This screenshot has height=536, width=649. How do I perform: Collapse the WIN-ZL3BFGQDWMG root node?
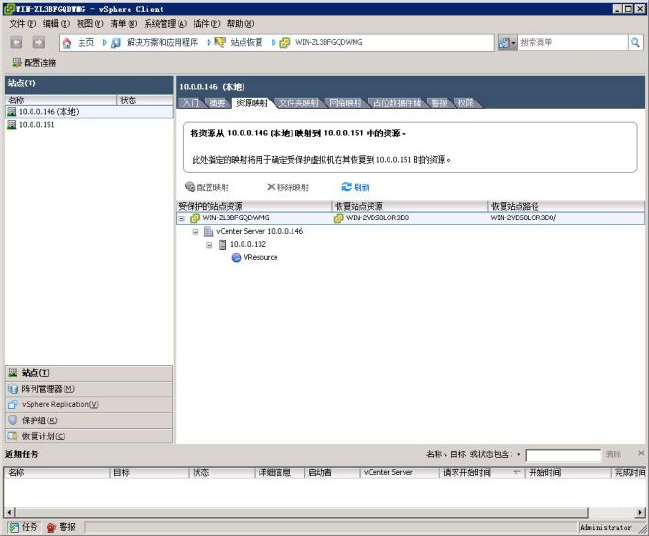point(182,218)
